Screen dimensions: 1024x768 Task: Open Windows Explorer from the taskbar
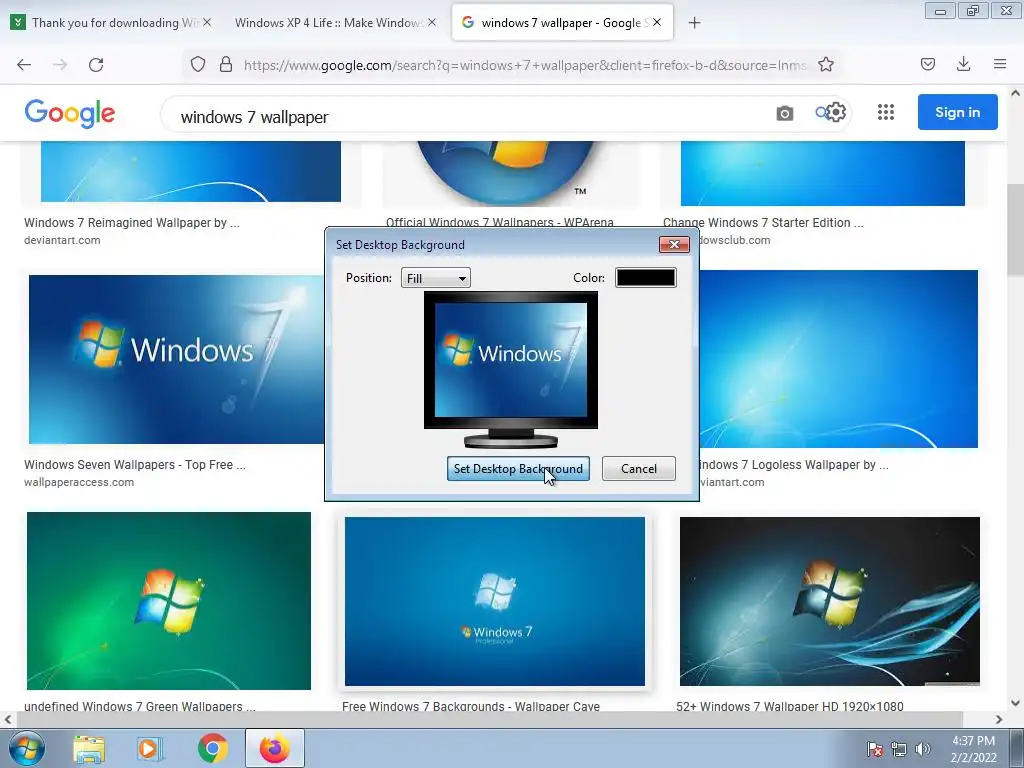89,748
